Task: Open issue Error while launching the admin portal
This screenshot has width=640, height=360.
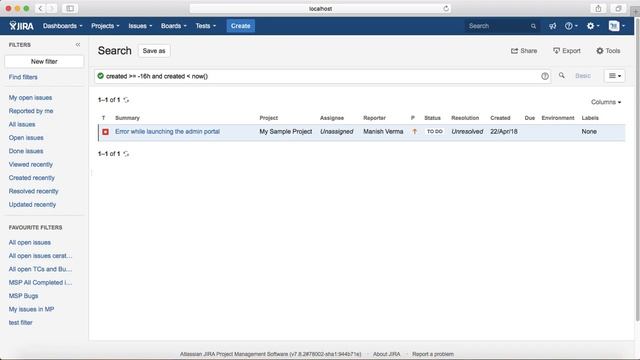Action: click(x=167, y=131)
